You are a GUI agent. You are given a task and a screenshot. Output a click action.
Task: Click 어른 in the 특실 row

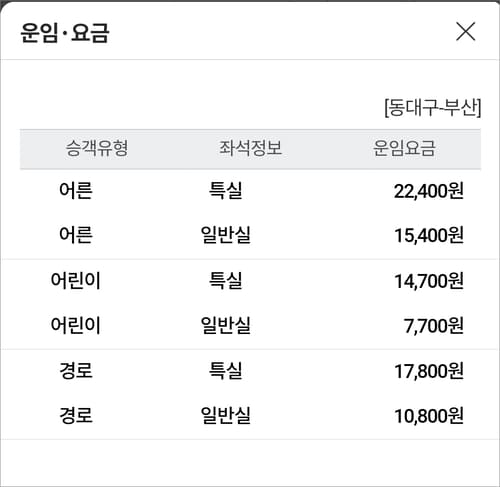tap(76, 191)
